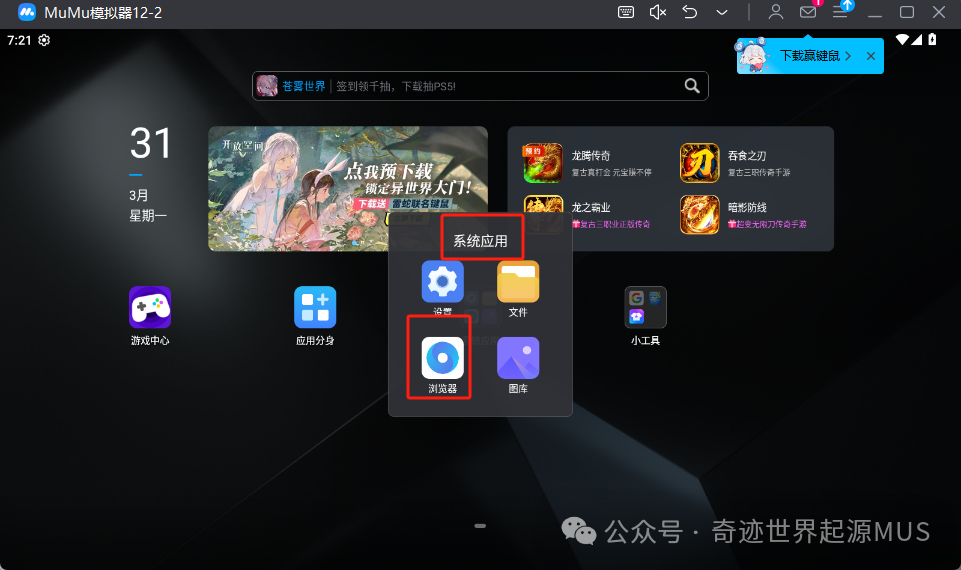The height and width of the screenshot is (570, 961).
Task: Click the 暗影防线 game title text
Action: tap(747, 208)
